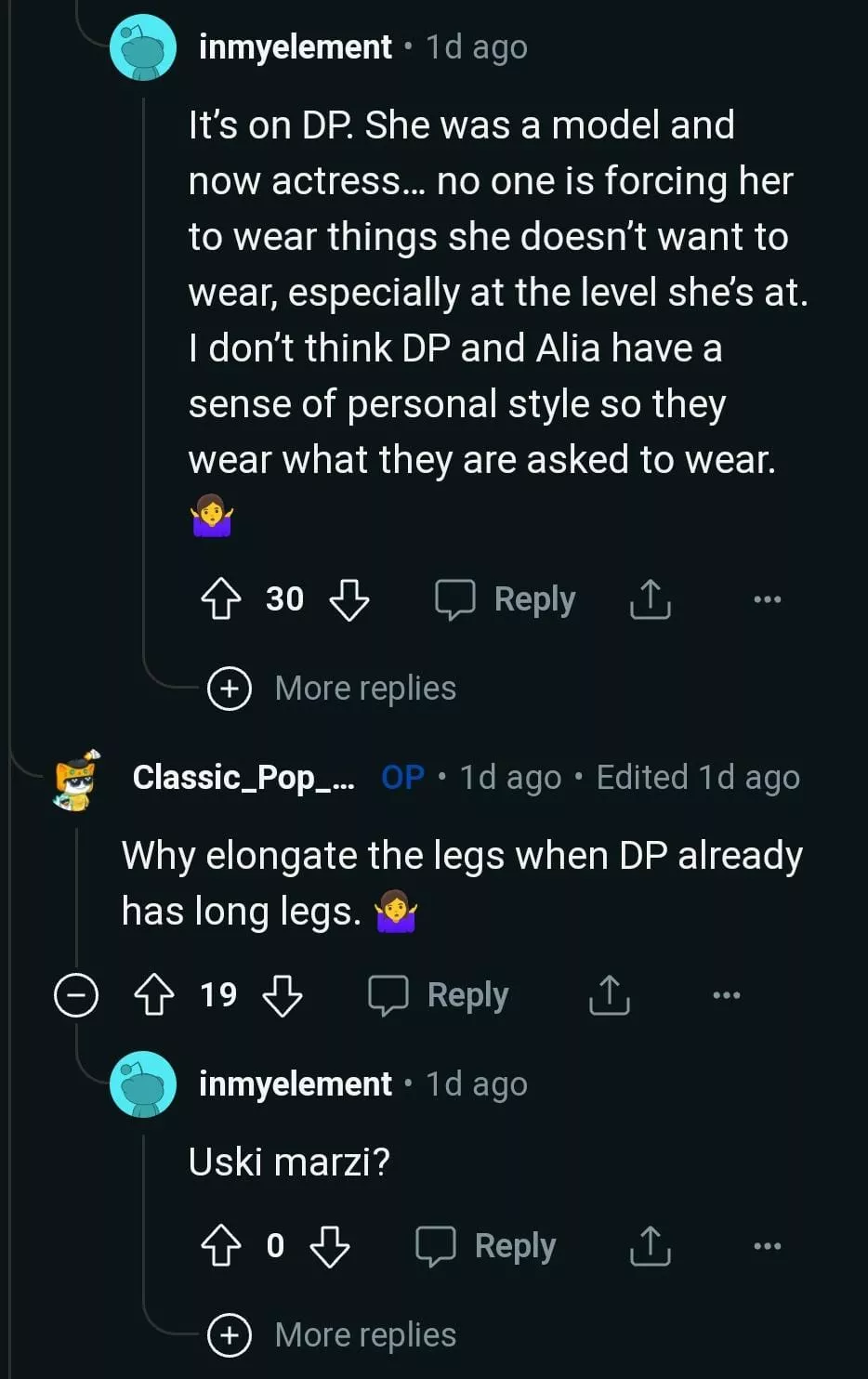Downvote the 'Uski marzi?' reply
This screenshot has width=868, height=1379.
click(329, 1246)
